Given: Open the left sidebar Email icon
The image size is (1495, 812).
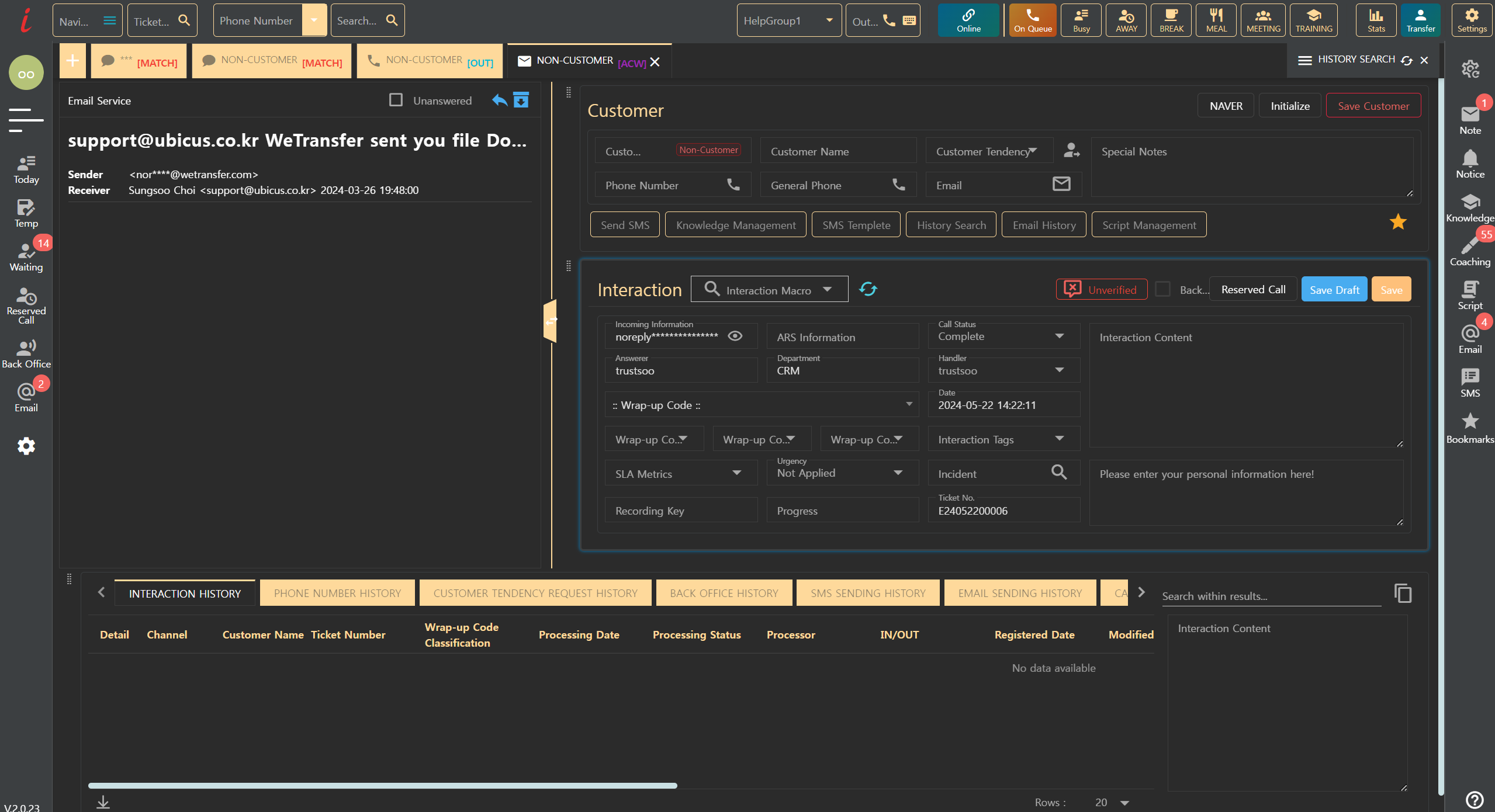Looking at the screenshot, I should point(26,397).
